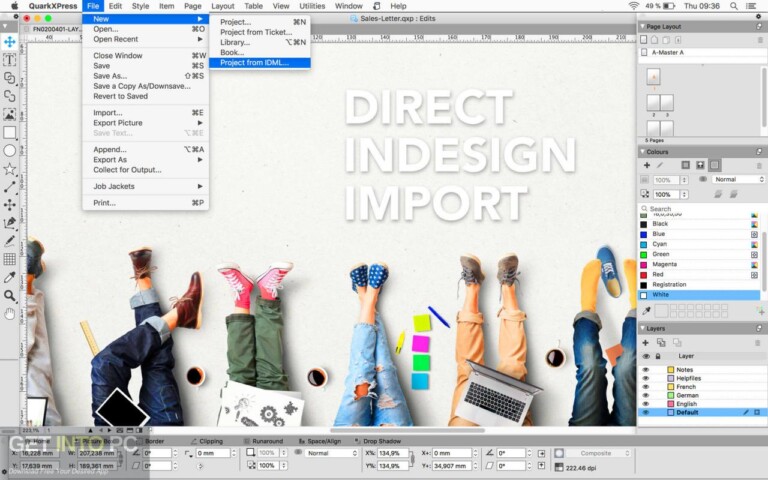Click the background colour icon in Colours
Viewport: 768px width, 480px height.
[x=715, y=166]
